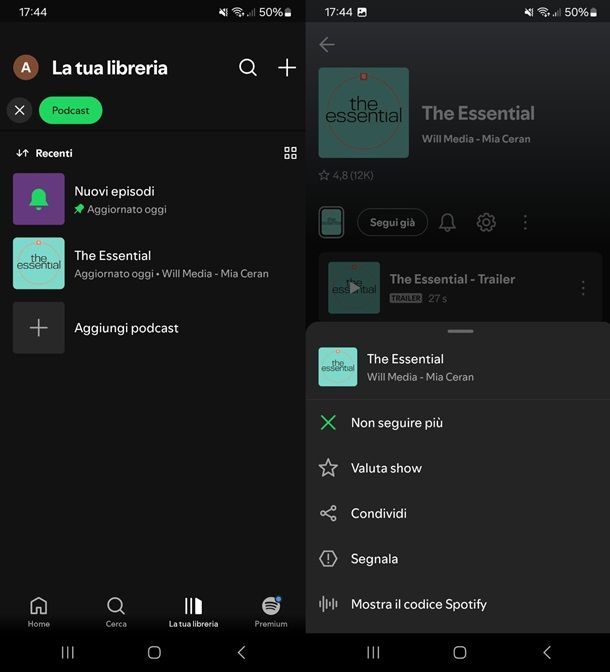Viewport: 610px width, 672px height.
Task: Tap the Segui già button
Action: coord(392,222)
